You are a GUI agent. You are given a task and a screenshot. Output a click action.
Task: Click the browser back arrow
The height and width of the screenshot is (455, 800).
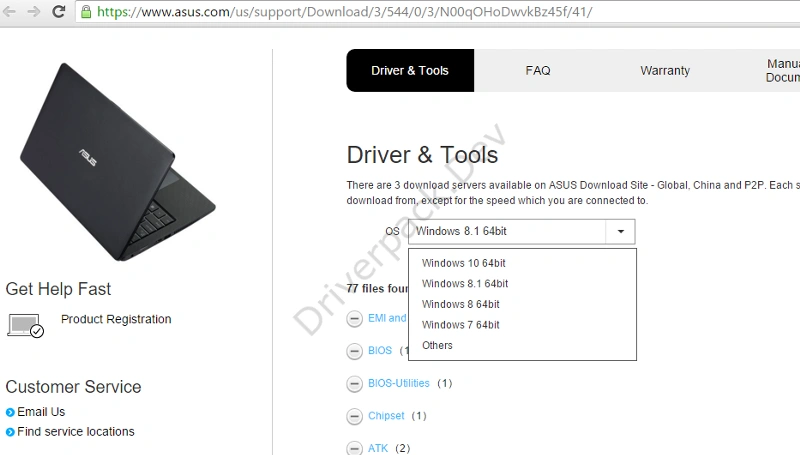tap(9, 11)
